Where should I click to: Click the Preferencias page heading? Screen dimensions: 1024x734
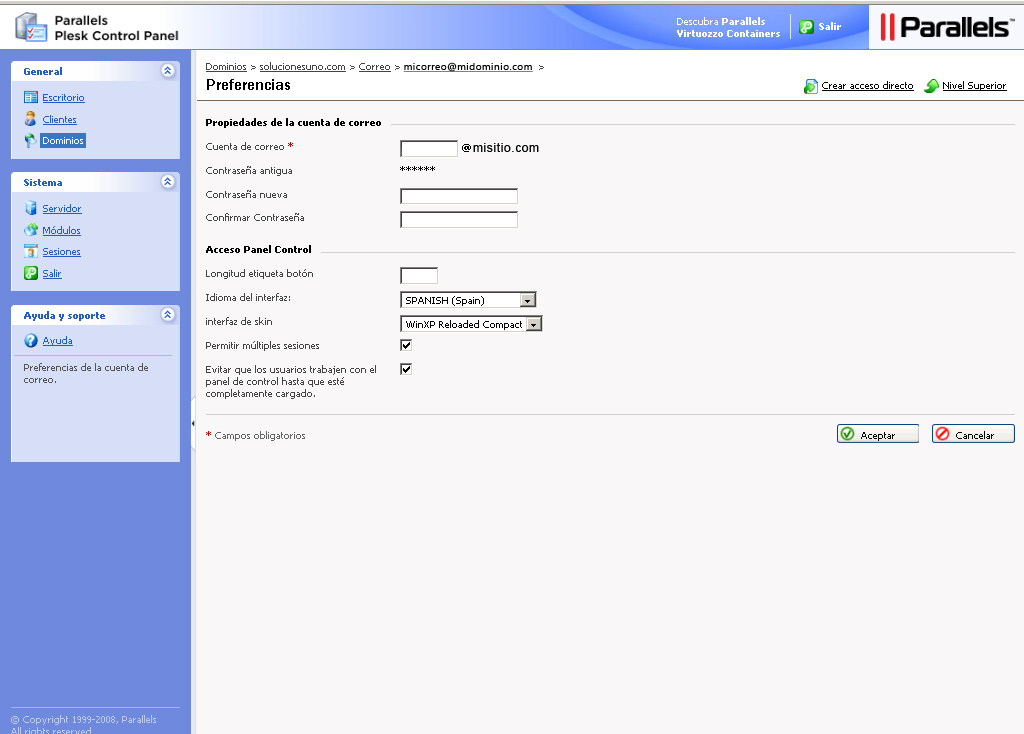pyautogui.click(x=248, y=85)
